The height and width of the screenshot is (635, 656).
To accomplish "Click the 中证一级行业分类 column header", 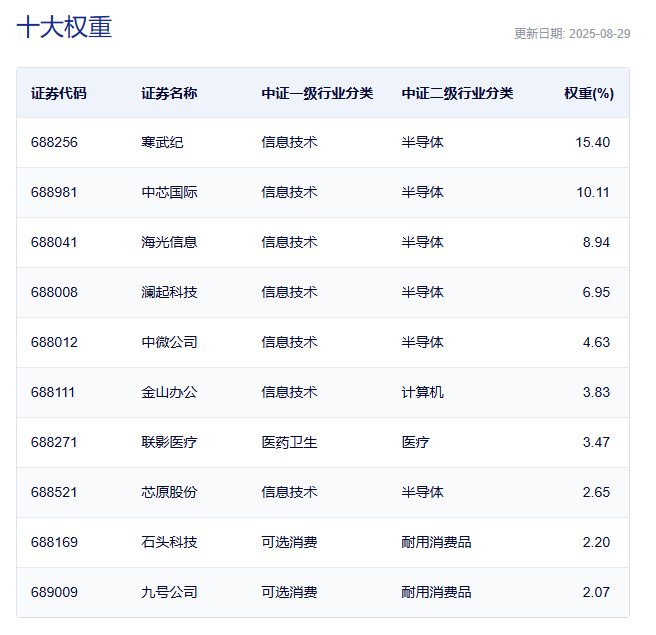I will [x=317, y=93].
